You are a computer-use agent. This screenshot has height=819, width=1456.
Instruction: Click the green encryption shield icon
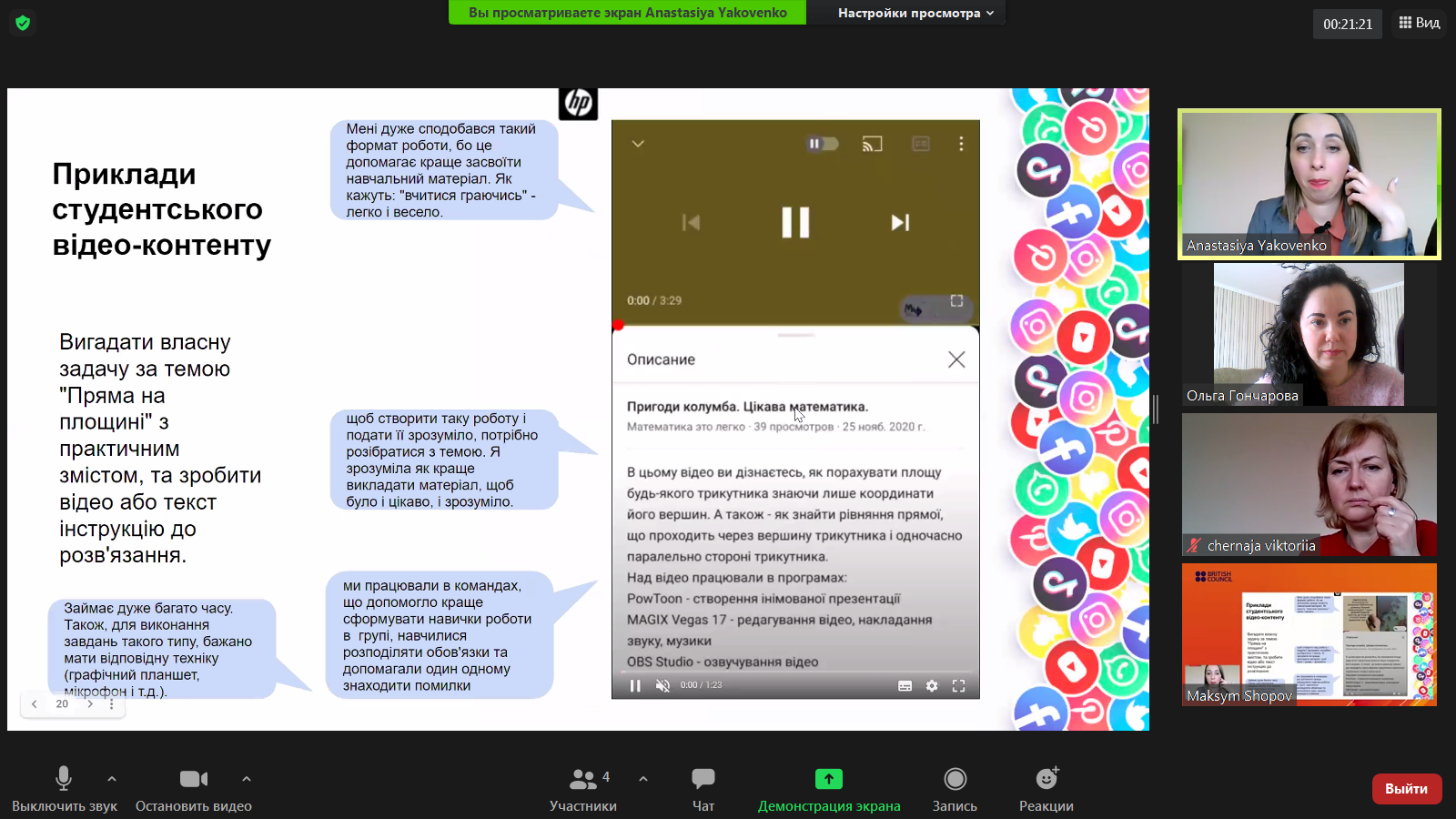pyautogui.click(x=23, y=23)
